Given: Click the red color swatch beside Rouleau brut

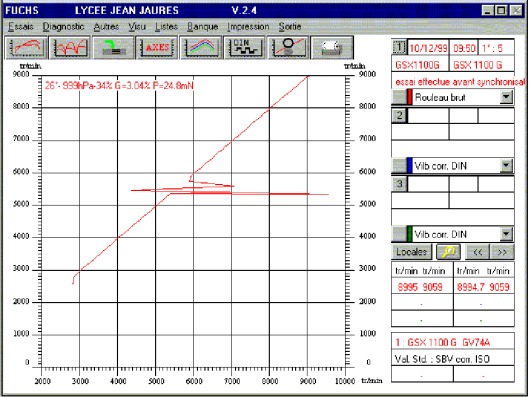Looking at the screenshot, I should coord(410,97).
